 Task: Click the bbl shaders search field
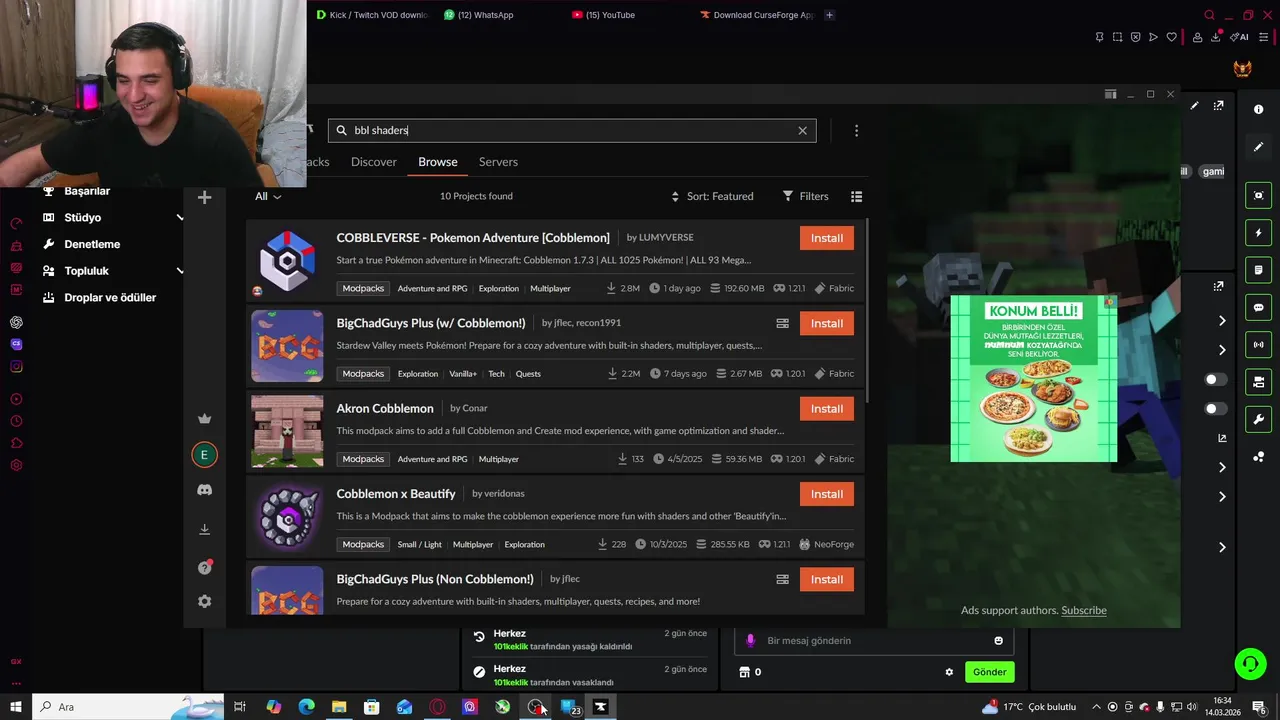click(x=572, y=130)
